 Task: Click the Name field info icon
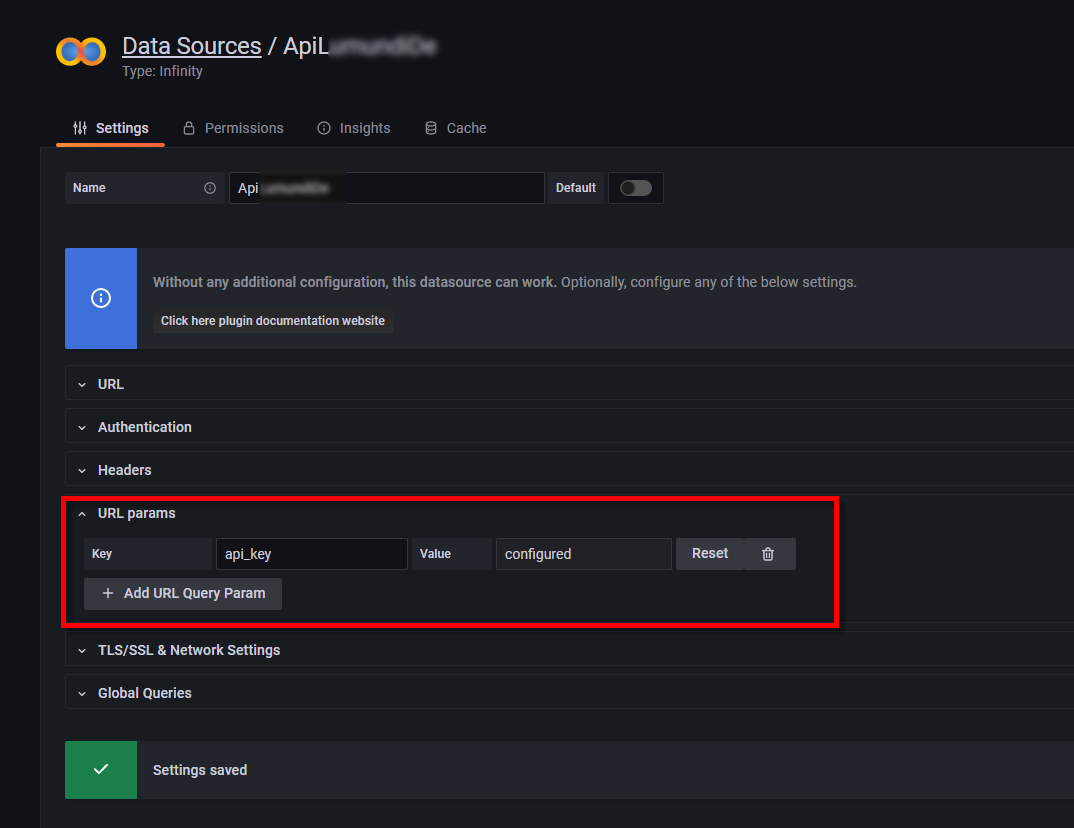[210, 188]
